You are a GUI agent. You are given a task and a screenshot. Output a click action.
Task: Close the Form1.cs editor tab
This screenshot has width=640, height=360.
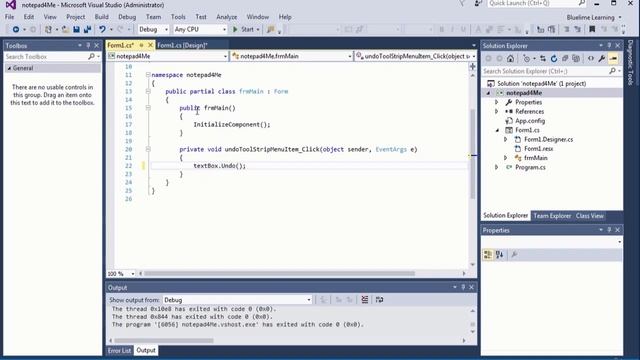pyautogui.click(x=150, y=45)
